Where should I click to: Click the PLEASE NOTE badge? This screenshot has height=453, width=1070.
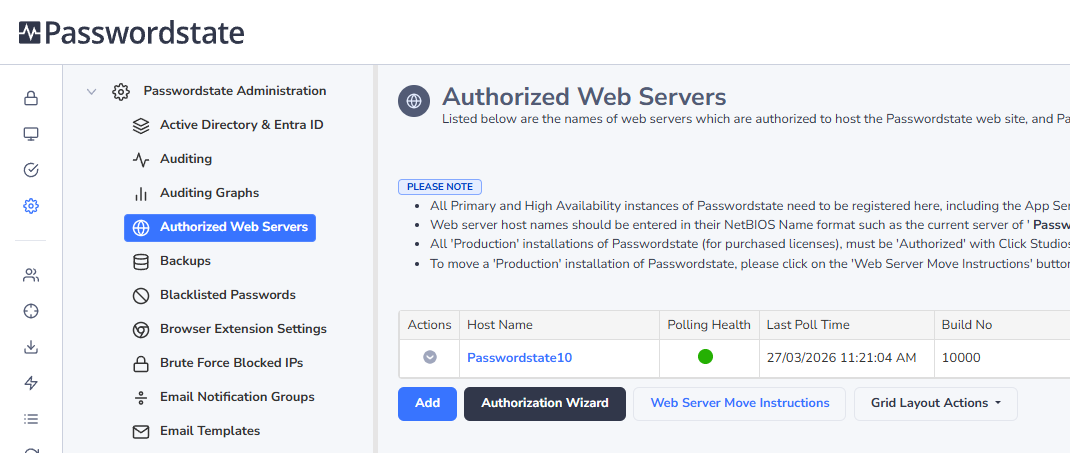[440, 187]
